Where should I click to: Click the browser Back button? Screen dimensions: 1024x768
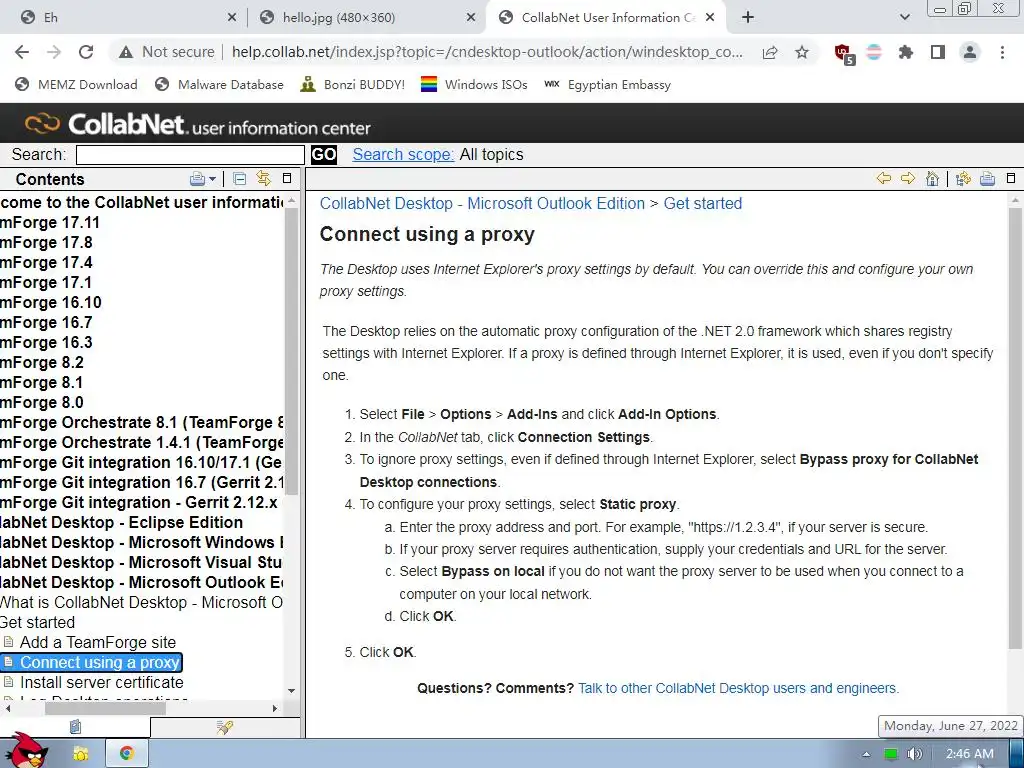coord(22,52)
